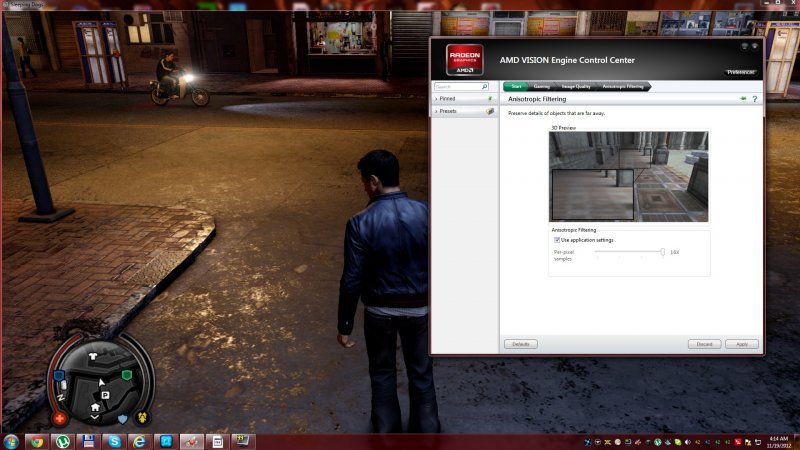The width and height of the screenshot is (800, 450).
Task: Click the Defaults button
Action: point(520,344)
